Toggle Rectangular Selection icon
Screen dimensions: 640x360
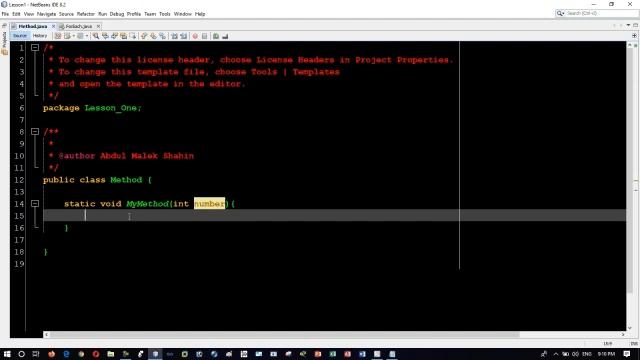pos(133,36)
